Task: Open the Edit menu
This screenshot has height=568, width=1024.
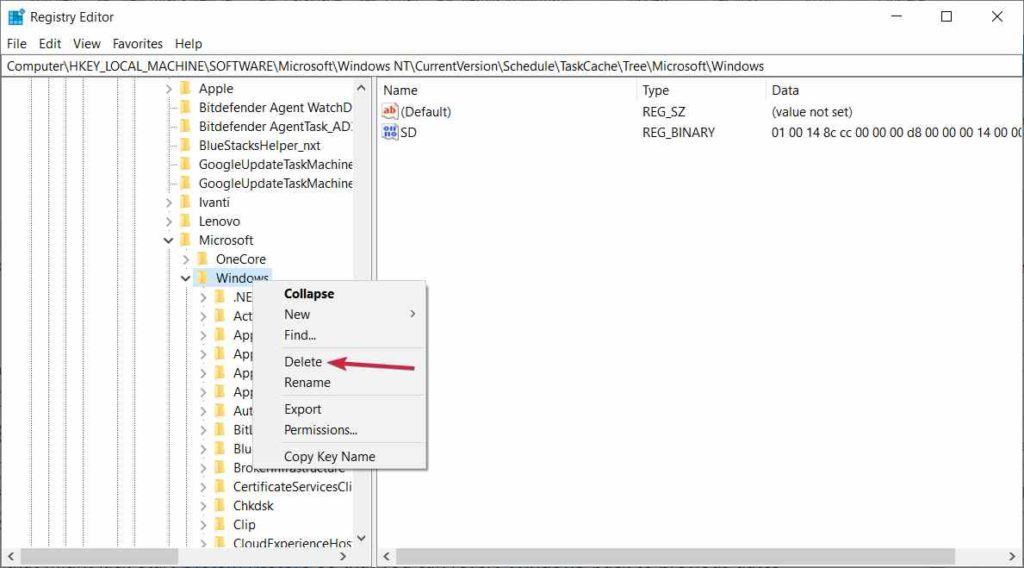Action: [50, 44]
